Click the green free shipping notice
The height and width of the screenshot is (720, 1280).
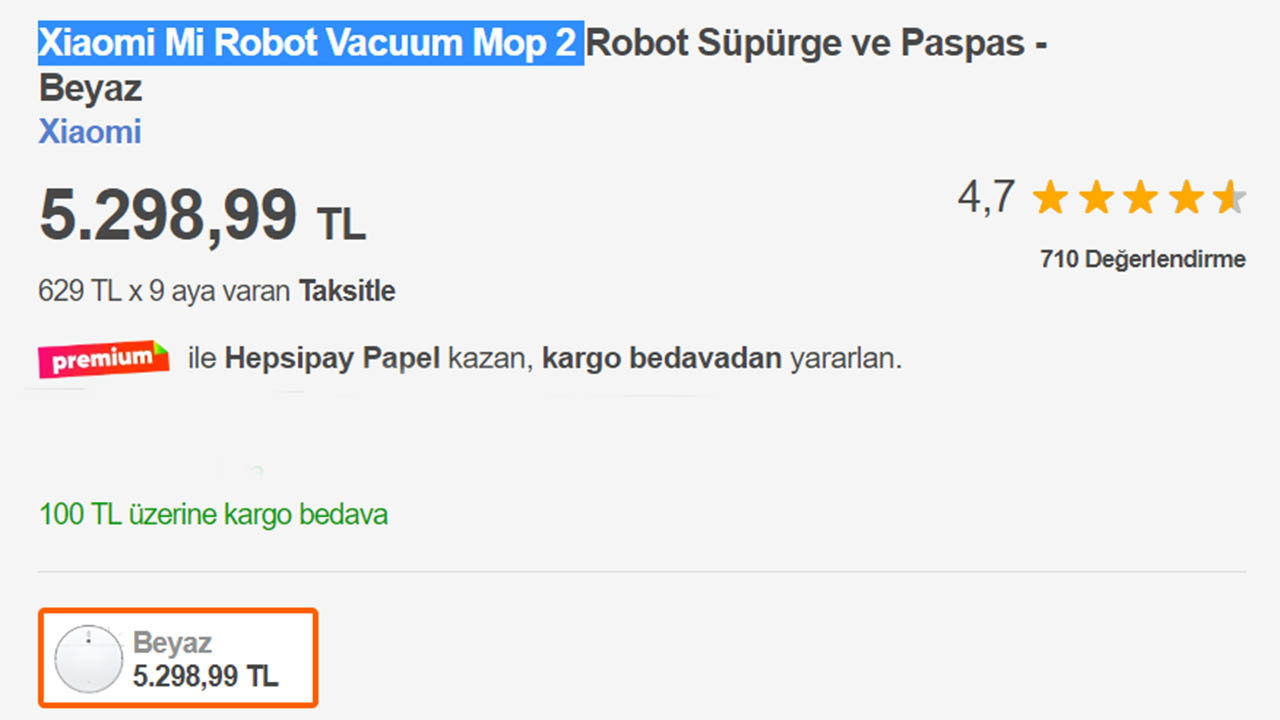[x=213, y=515]
